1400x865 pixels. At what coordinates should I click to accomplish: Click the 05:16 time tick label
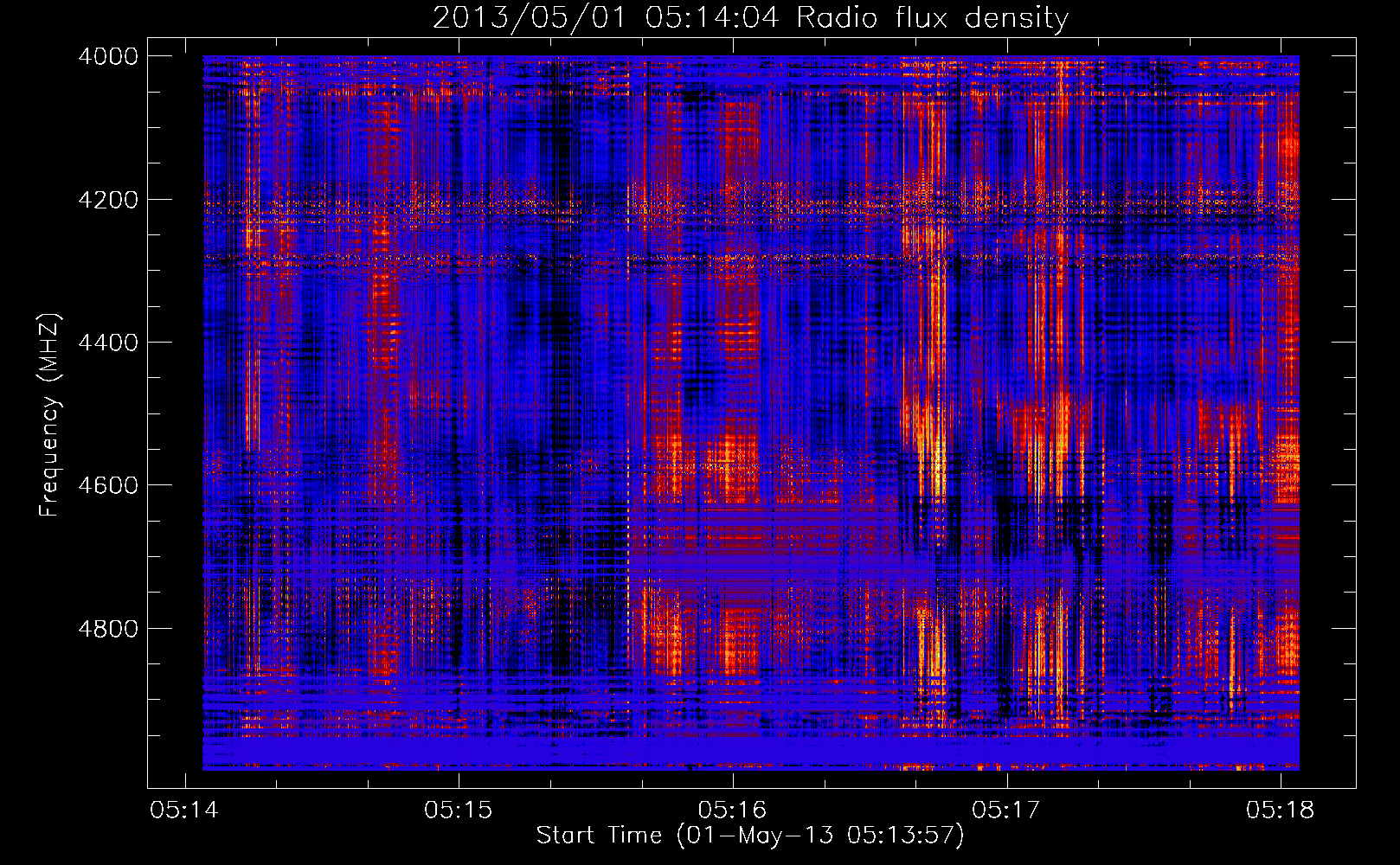733,810
